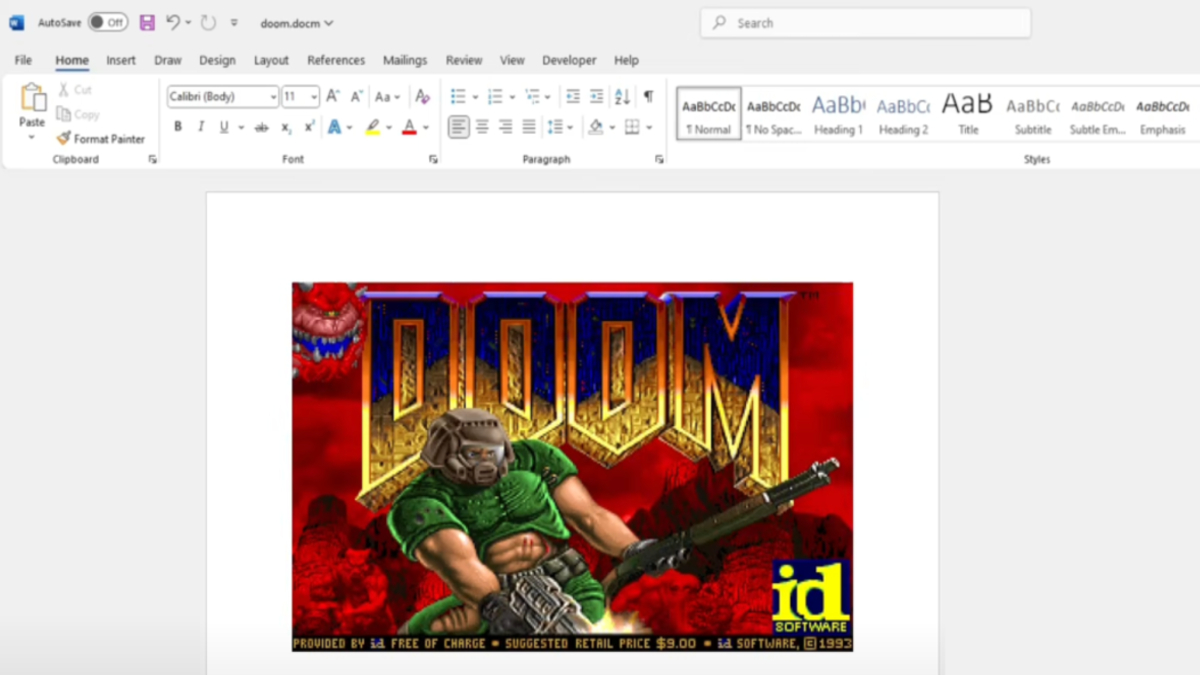1200x675 pixels.
Task: Apply yellow text highlight color
Action: pos(372,127)
